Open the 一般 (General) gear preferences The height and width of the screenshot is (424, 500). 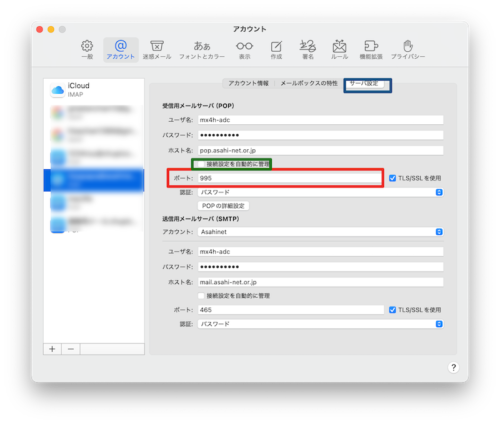point(87,50)
